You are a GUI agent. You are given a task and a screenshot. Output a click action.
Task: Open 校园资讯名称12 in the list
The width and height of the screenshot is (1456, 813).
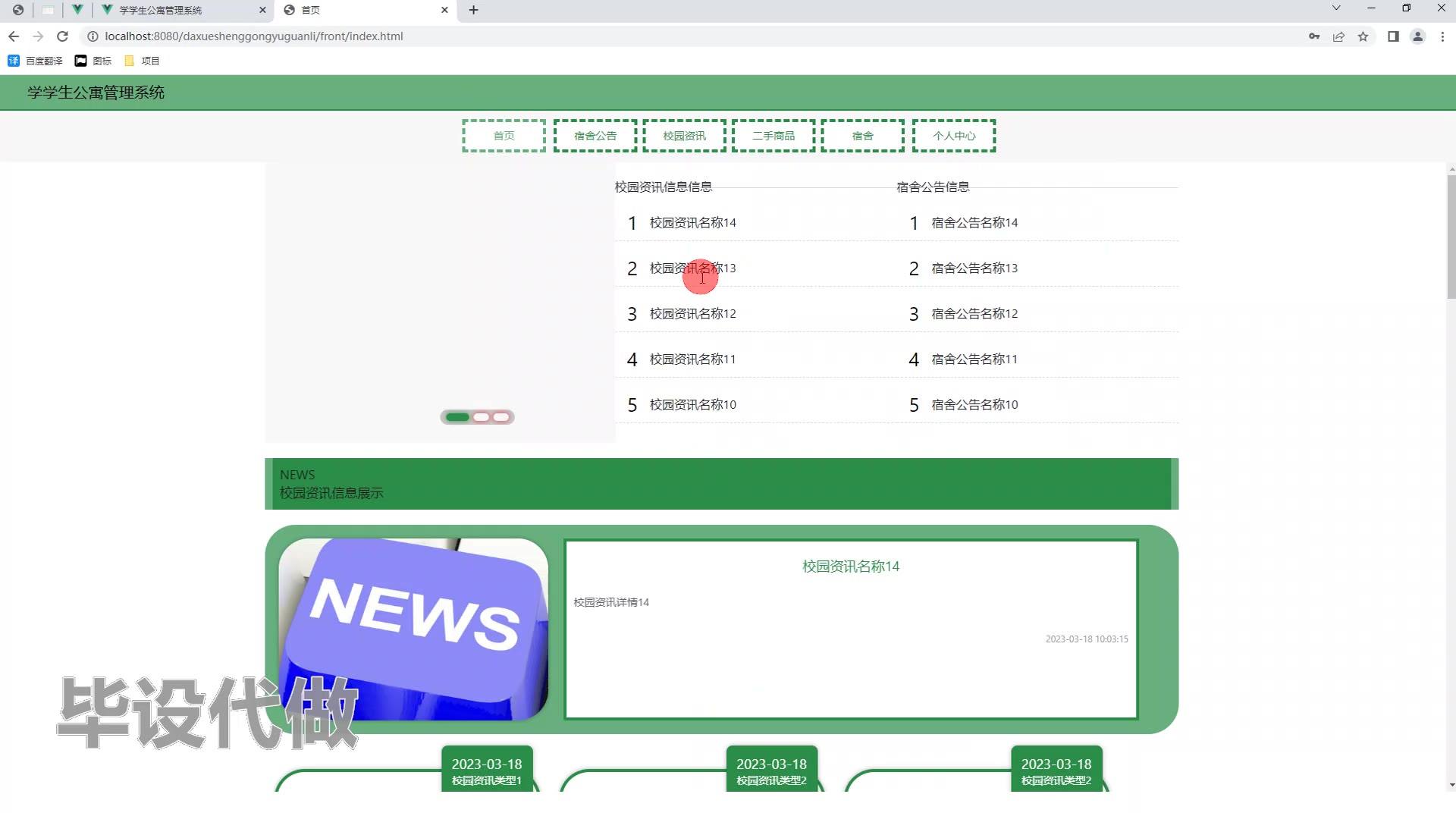pos(692,314)
